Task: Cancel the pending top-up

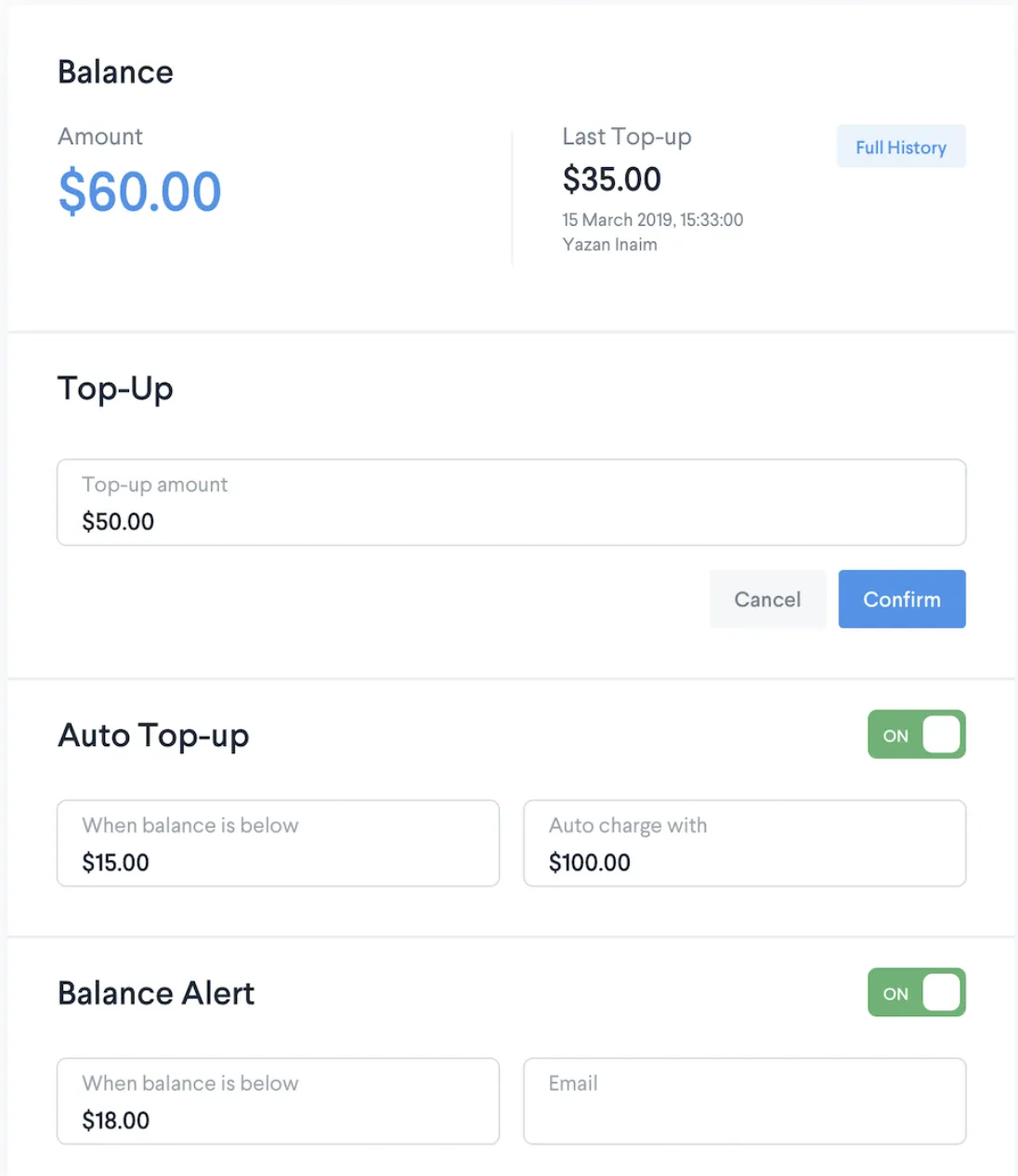Action: click(767, 599)
